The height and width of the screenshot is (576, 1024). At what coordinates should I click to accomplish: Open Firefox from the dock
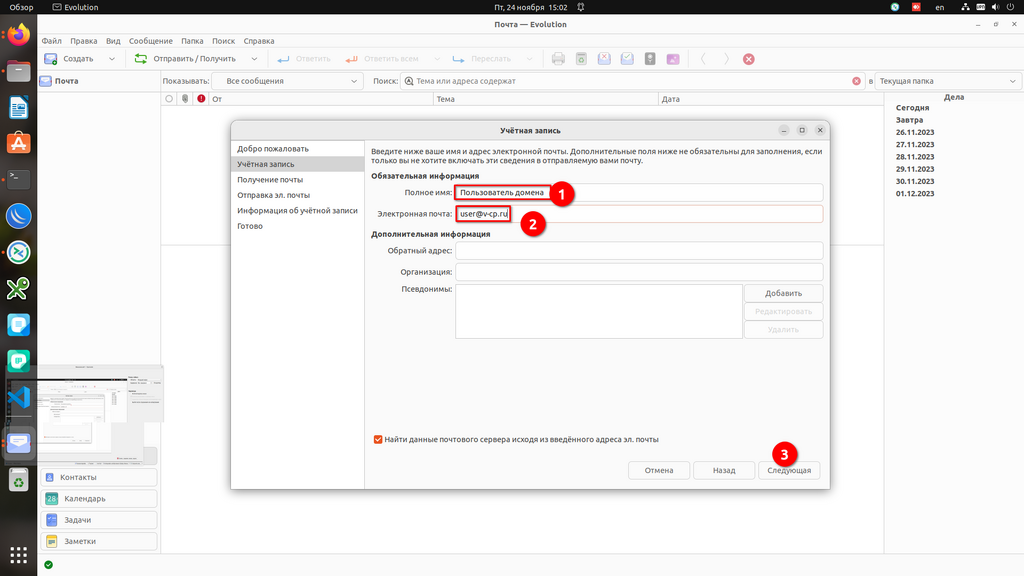(x=18, y=35)
